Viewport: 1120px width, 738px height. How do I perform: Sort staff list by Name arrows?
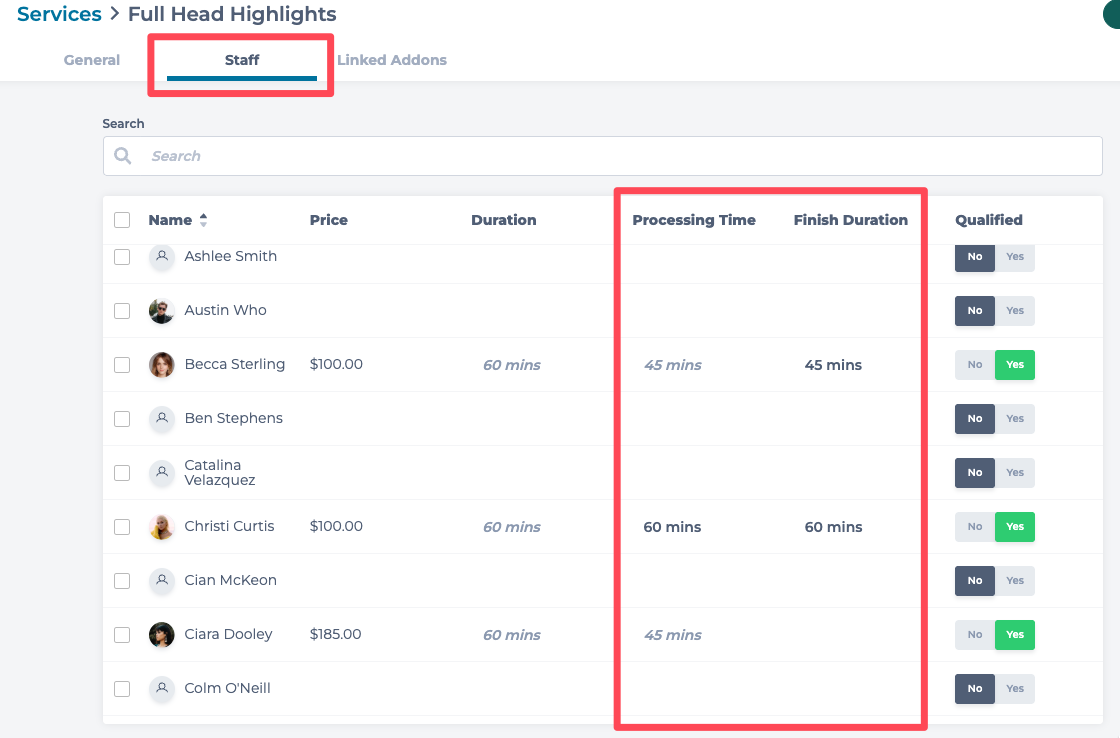[x=204, y=220]
